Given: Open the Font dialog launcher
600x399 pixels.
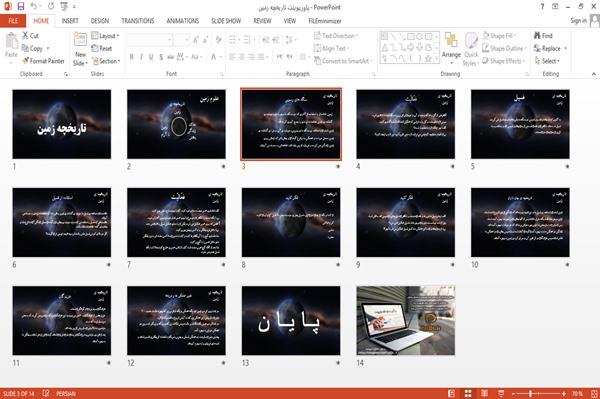Looking at the screenshot, I should [222, 74].
